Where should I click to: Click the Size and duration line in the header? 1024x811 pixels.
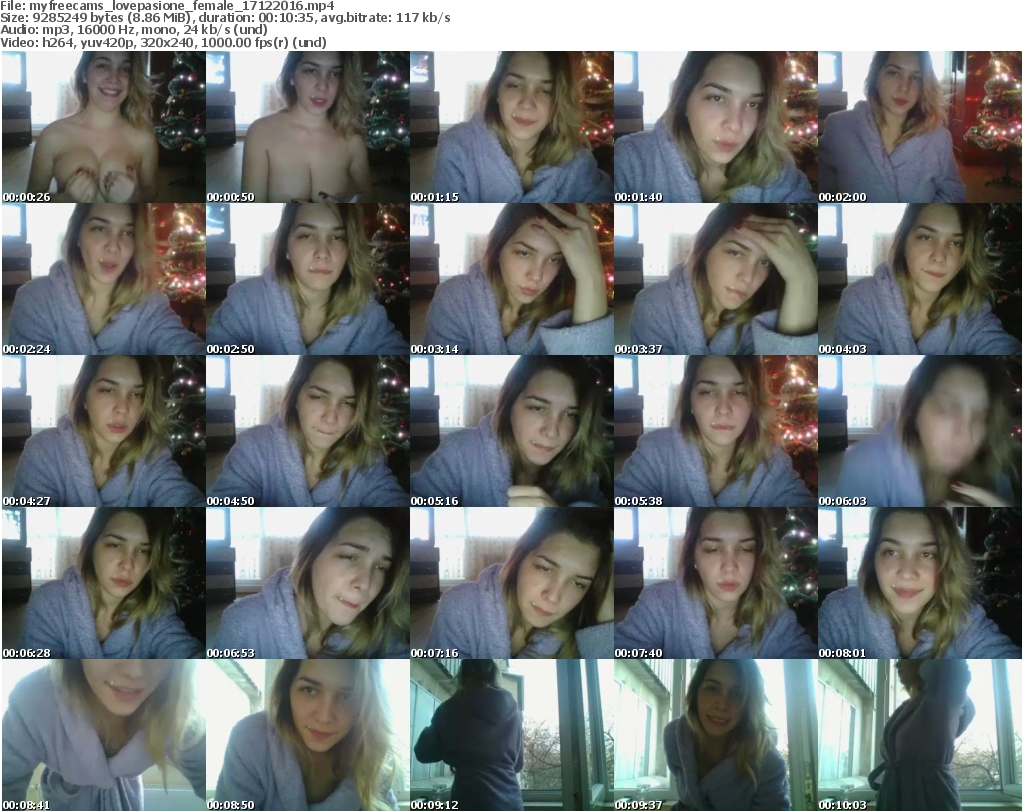pos(225,18)
